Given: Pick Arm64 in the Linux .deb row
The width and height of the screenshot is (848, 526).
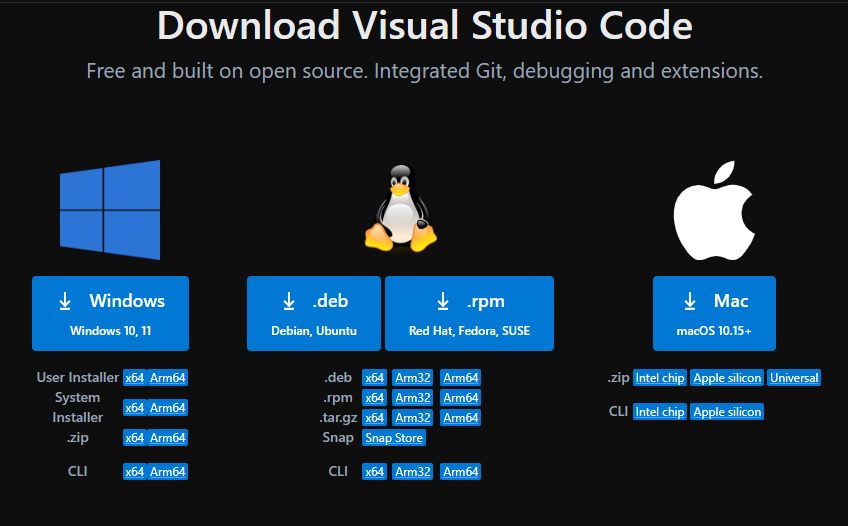Looking at the screenshot, I should coord(461,378).
